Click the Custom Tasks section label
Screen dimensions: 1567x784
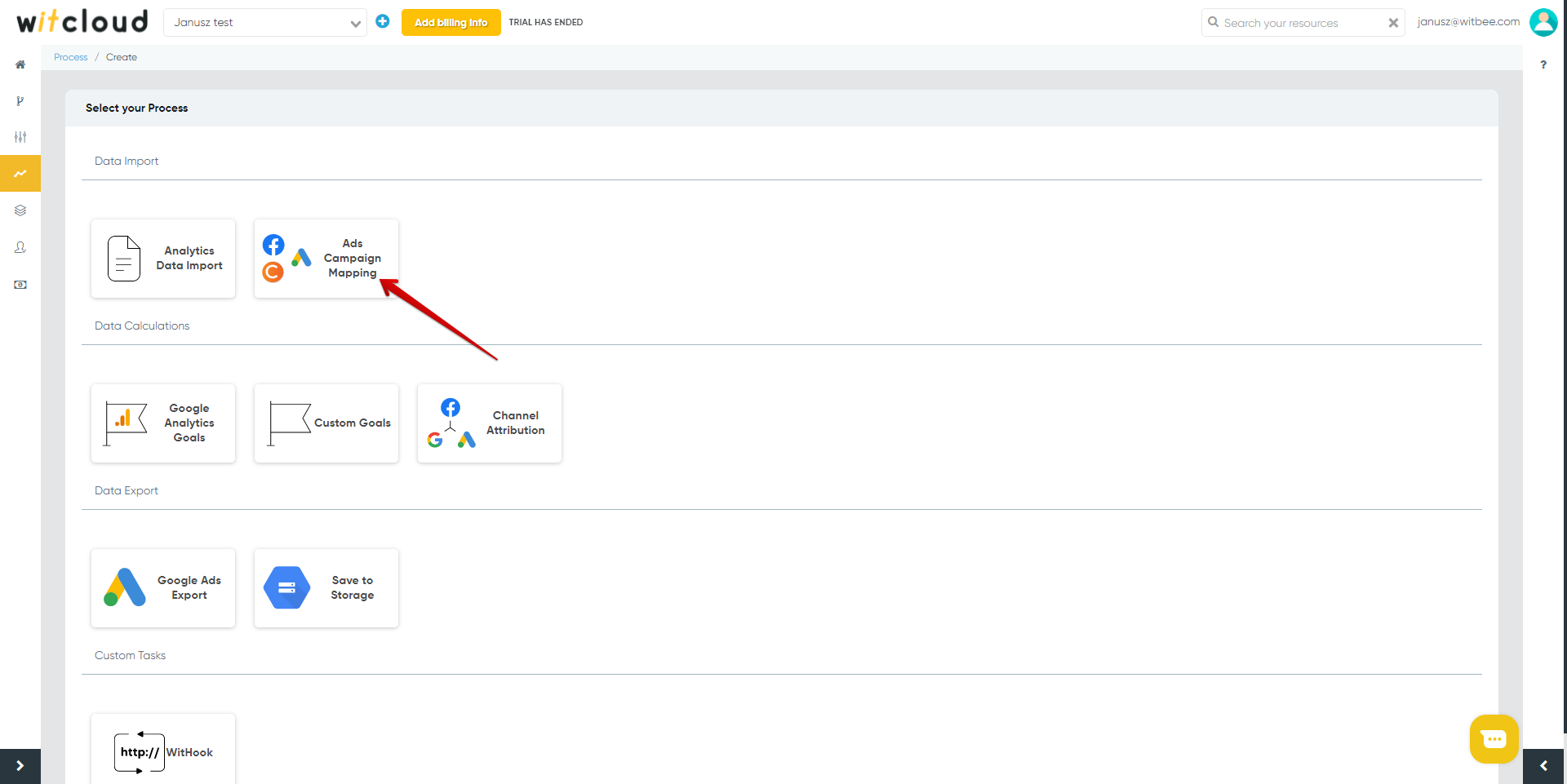point(130,655)
